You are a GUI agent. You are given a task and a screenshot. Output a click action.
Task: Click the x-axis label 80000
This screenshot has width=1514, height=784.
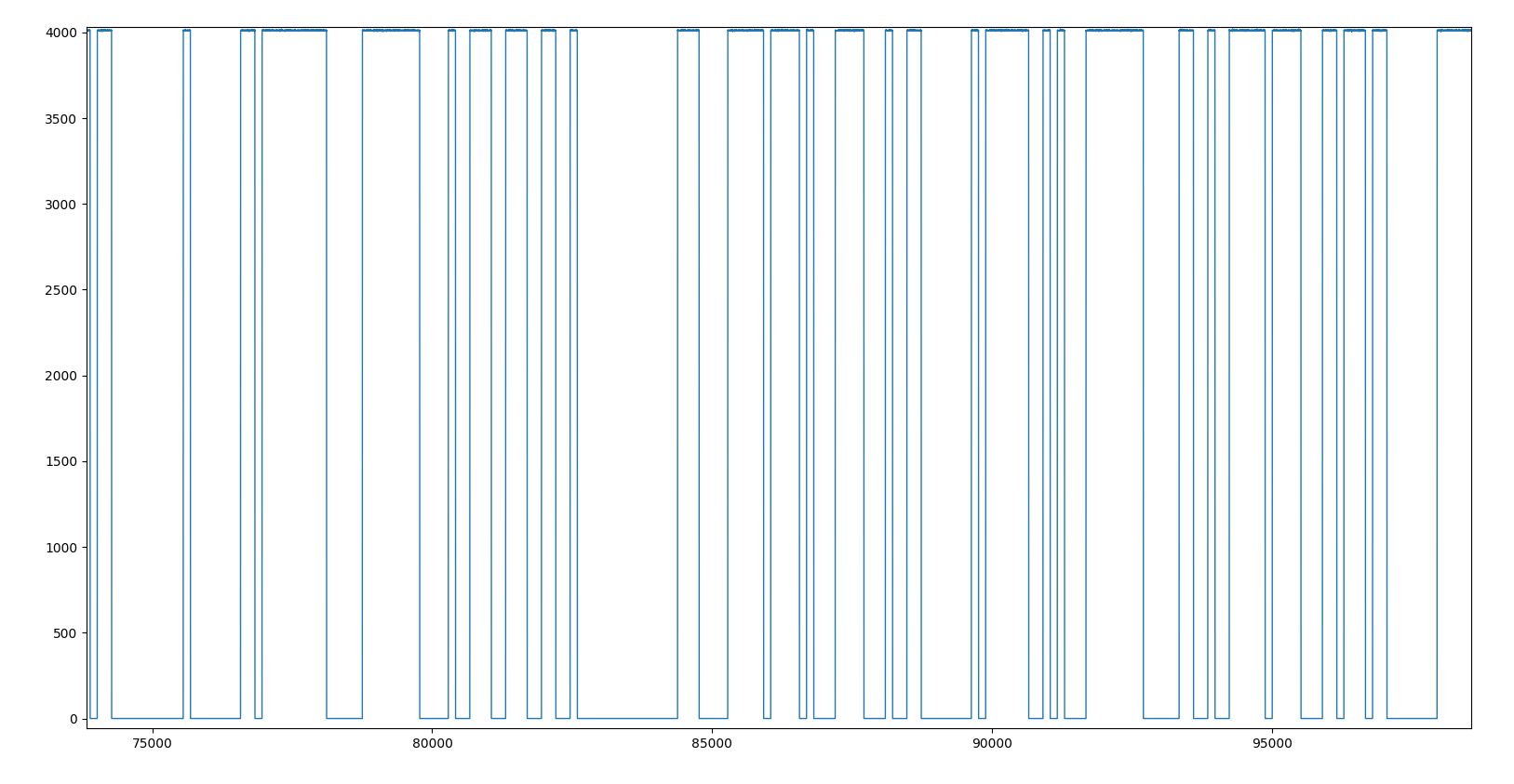pos(432,744)
